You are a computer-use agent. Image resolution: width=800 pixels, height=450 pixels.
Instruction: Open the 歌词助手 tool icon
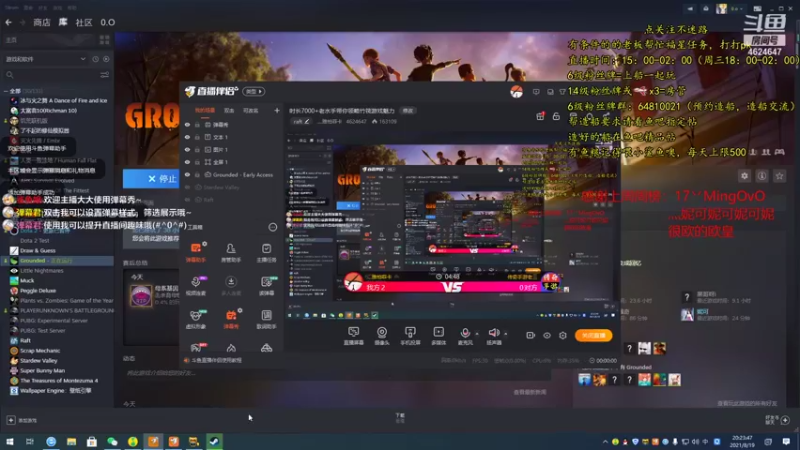(x=266, y=318)
